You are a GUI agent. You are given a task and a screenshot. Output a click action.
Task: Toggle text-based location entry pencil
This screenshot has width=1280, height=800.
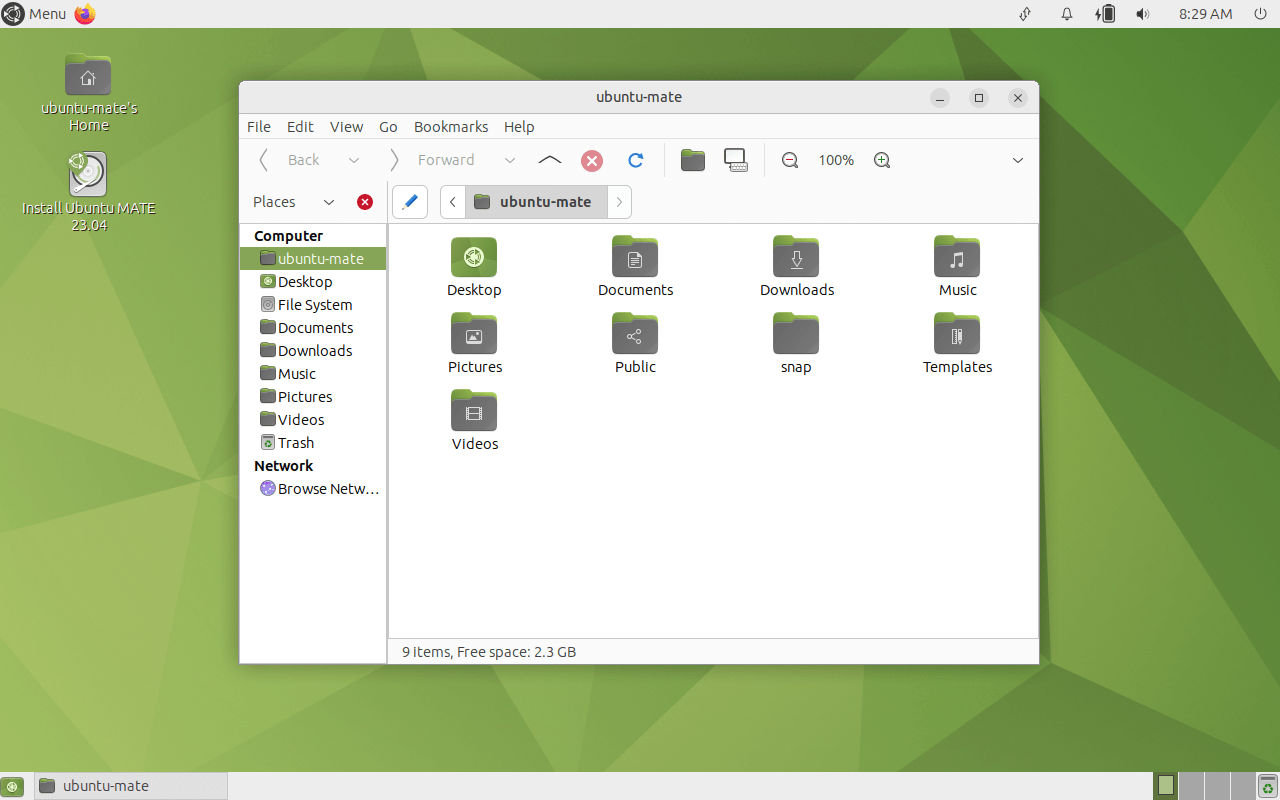[x=410, y=202]
